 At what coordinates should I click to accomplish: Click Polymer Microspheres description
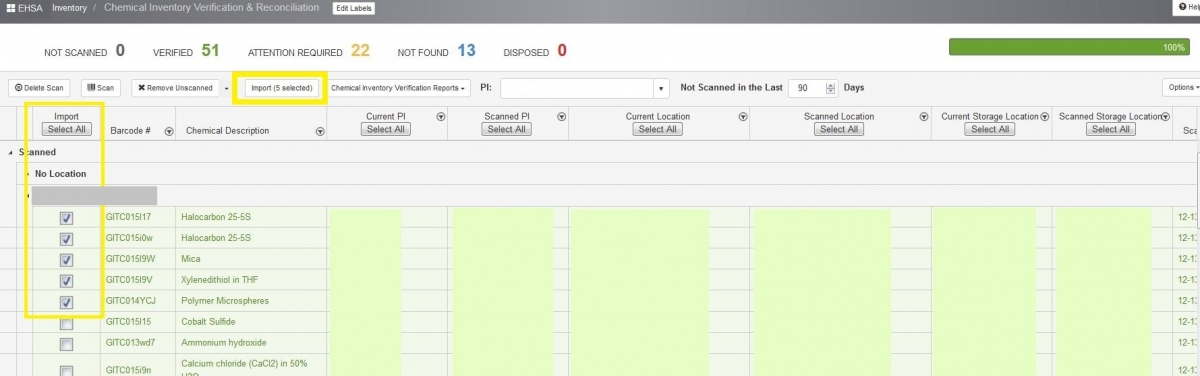(x=225, y=301)
